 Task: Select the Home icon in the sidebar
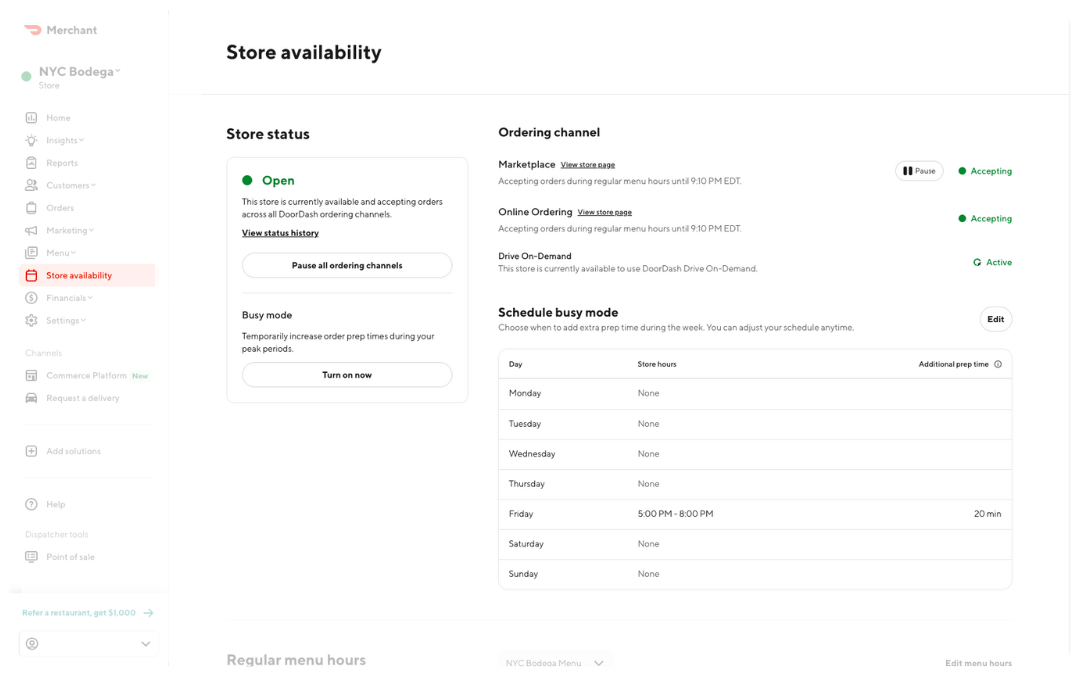coord(32,117)
